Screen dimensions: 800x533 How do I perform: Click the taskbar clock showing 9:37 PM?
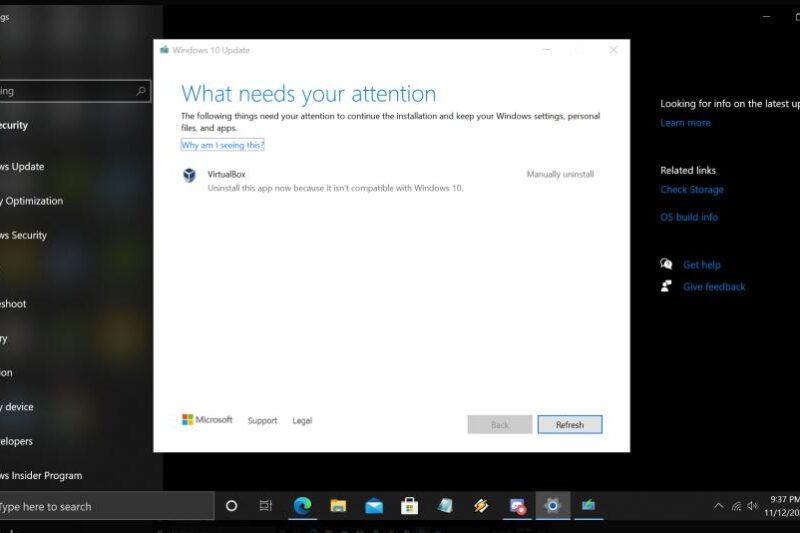coord(783,506)
